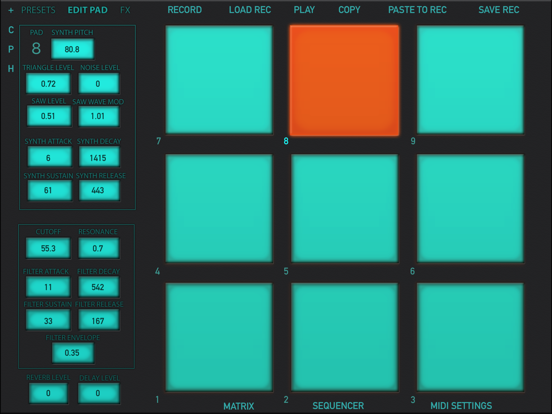Click the Filter Decay value 542
552x414 pixels.
tap(98, 287)
